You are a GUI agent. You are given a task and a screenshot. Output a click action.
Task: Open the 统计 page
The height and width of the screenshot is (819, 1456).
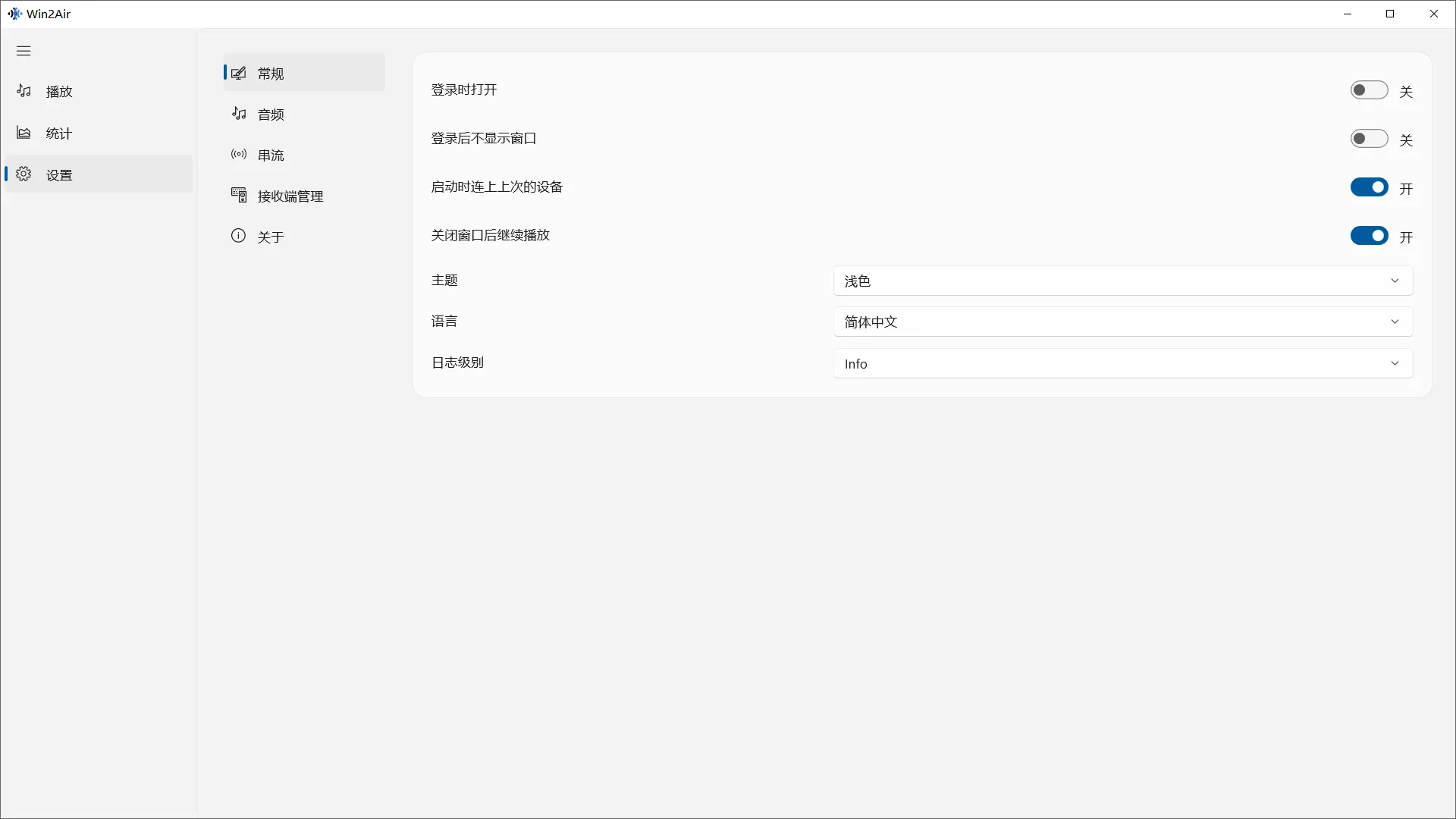pyautogui.click(x=99, y=133)
